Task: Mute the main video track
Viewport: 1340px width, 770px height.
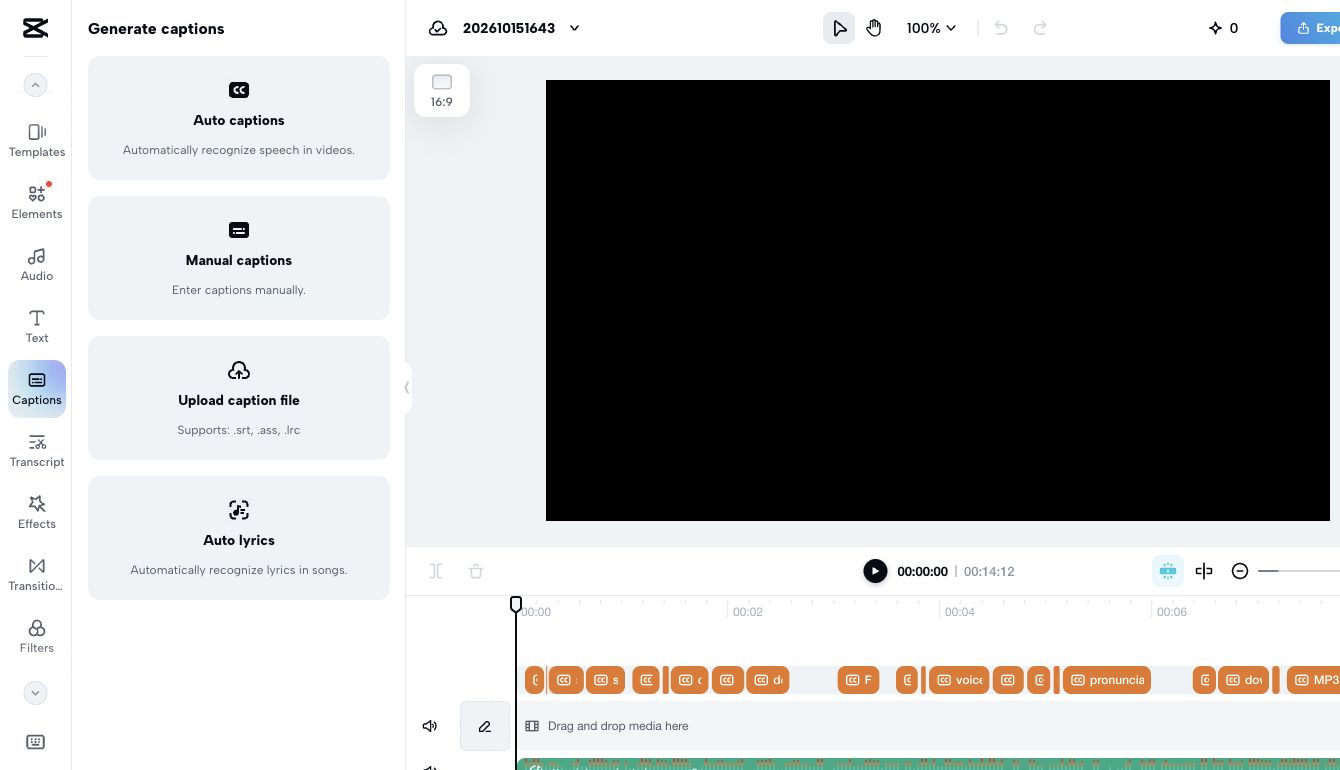Action: coord(430,726)
